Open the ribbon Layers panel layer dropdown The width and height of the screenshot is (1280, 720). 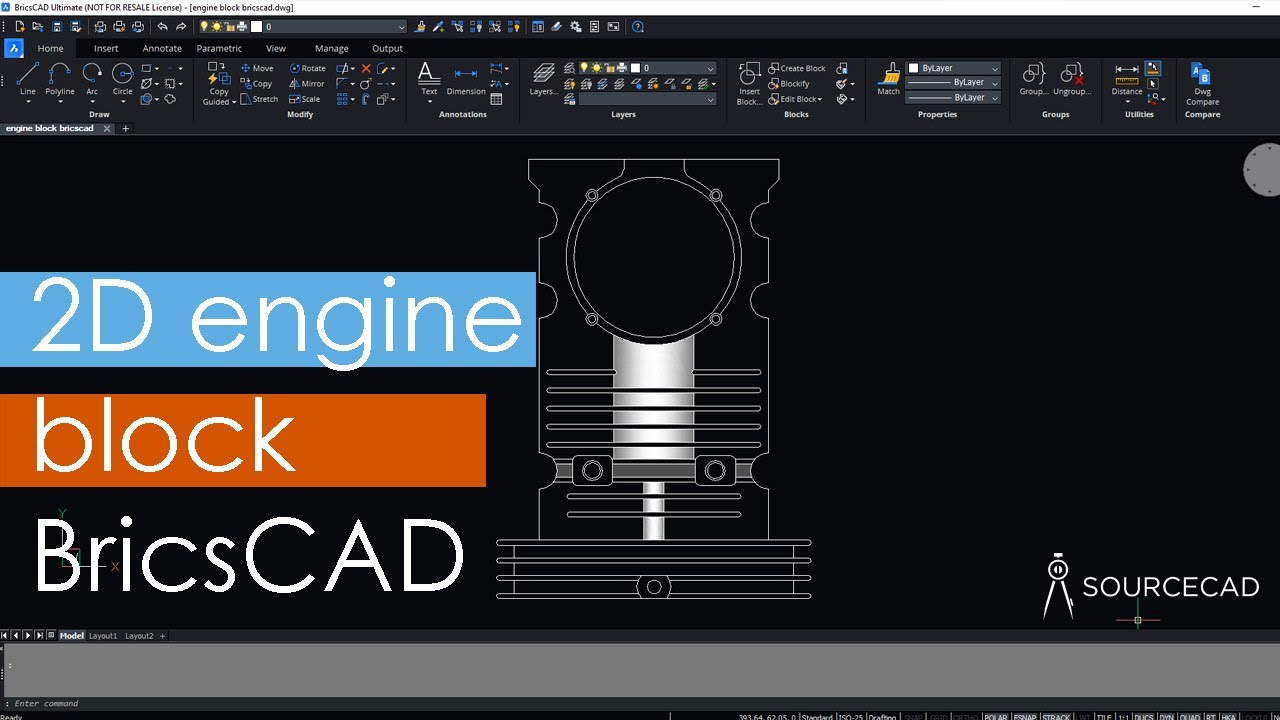click(x=711, y=68)
